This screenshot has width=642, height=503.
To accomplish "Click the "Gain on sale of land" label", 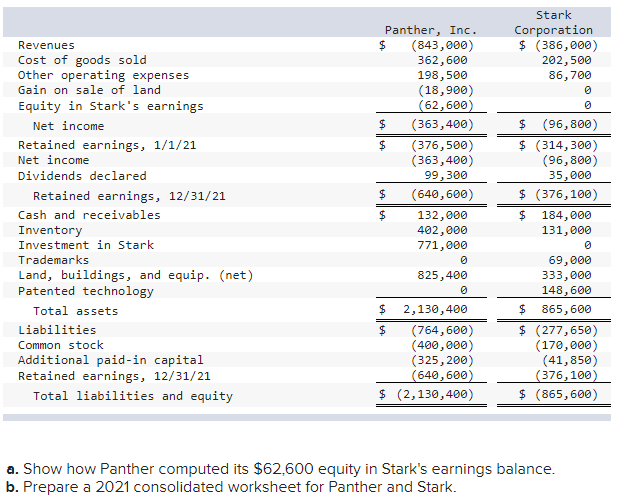I will (89, 90).
